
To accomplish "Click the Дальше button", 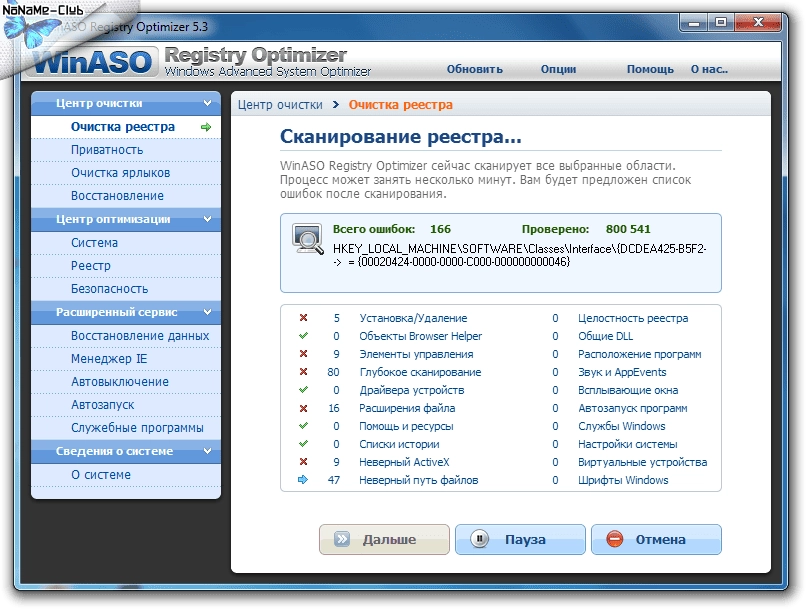I will (x=384, y=539).
